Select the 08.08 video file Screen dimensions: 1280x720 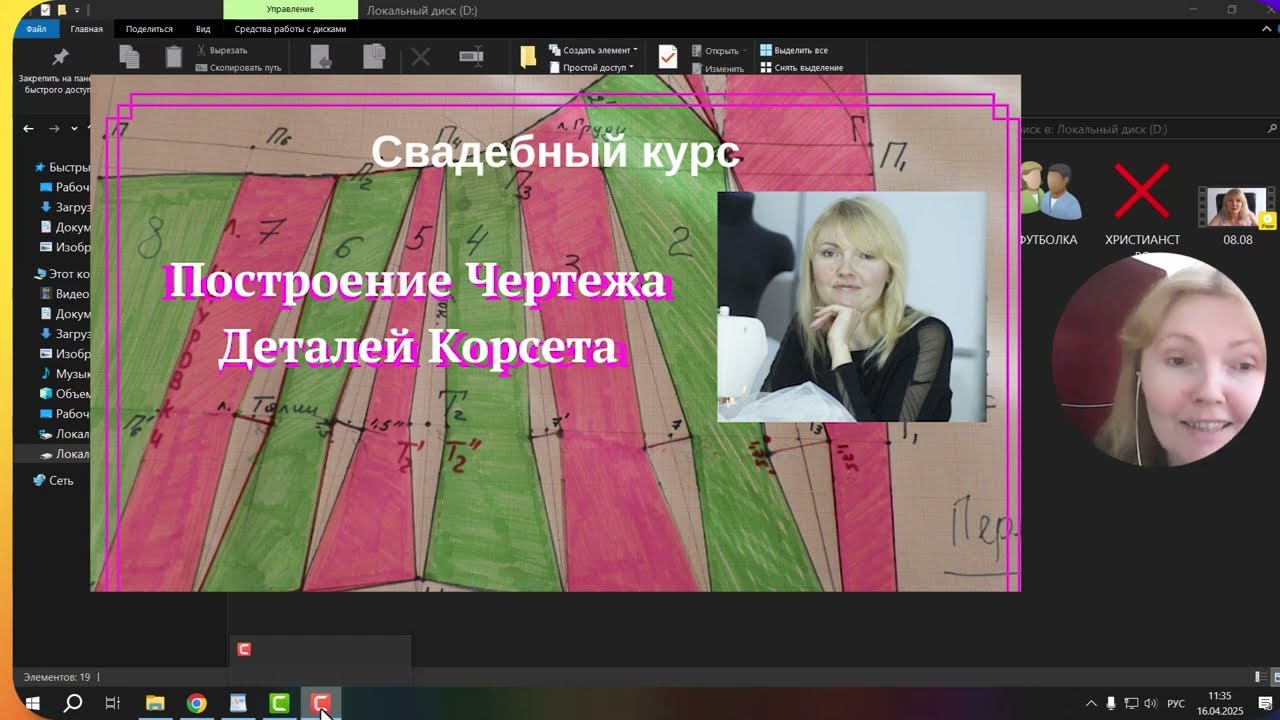pyautogui.click(x=1238, y=213)
